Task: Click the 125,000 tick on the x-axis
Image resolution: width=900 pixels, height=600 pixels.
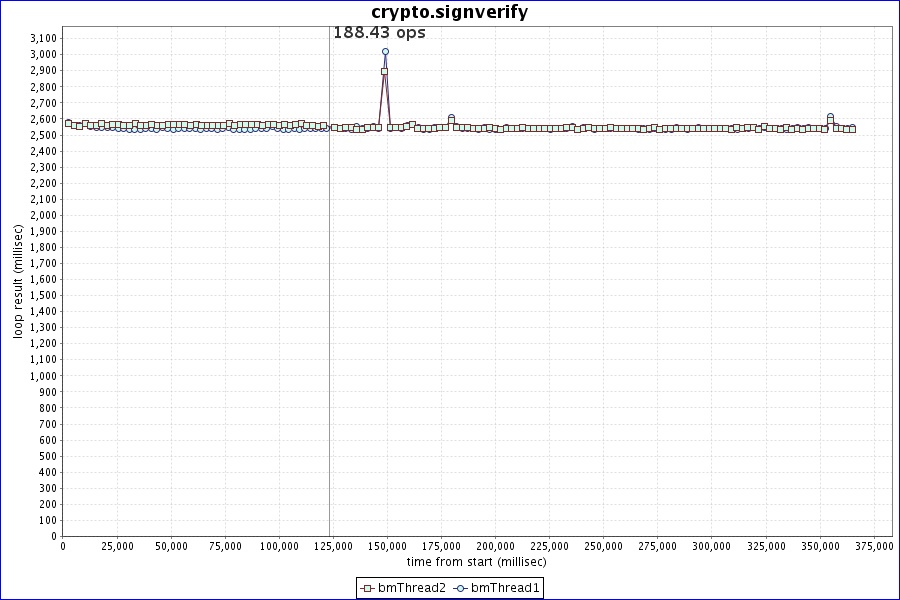Action: (333, 546)
